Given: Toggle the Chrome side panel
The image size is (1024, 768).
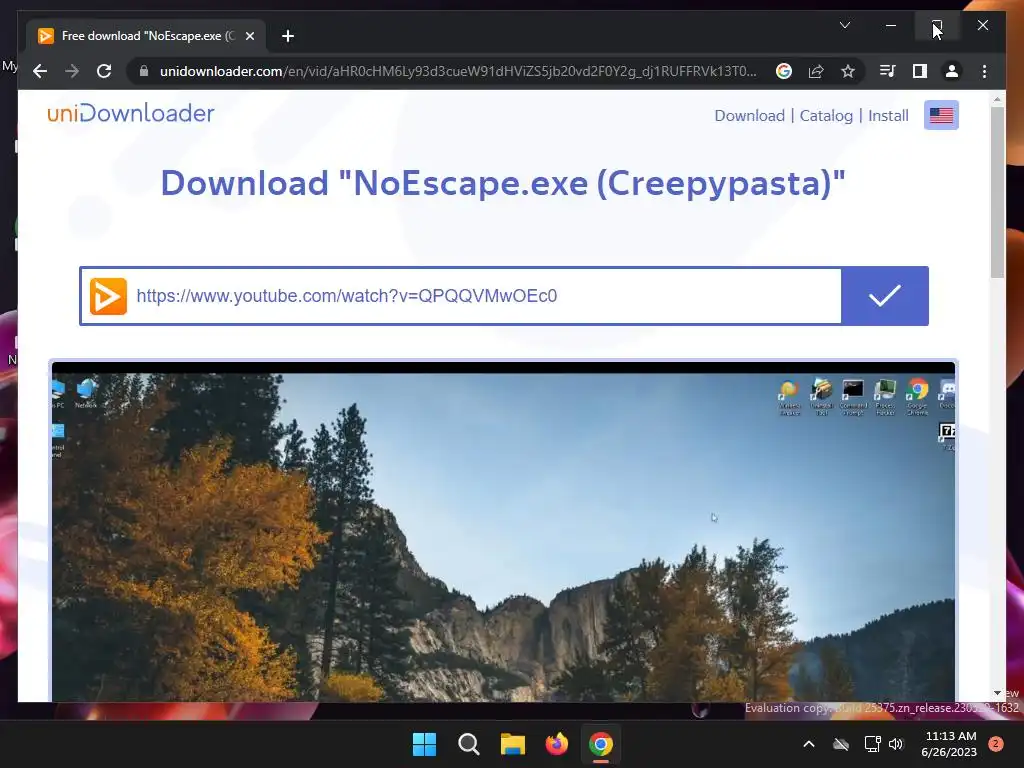Looking at the screenshot, I should (920, 71).
